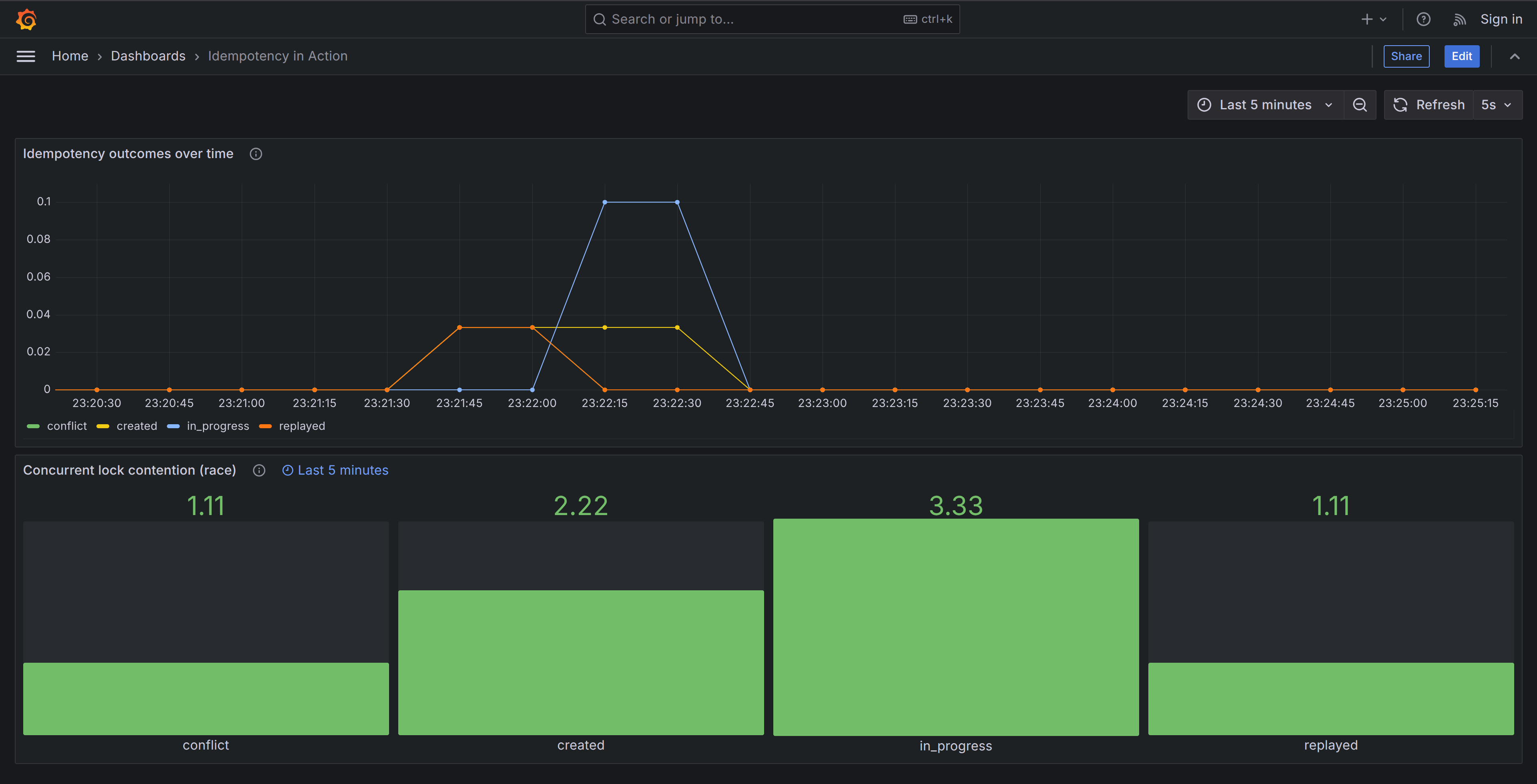The image size is (1537, 784).
Task: Click the 0.1 y-axis label
Action: point(44,202)
